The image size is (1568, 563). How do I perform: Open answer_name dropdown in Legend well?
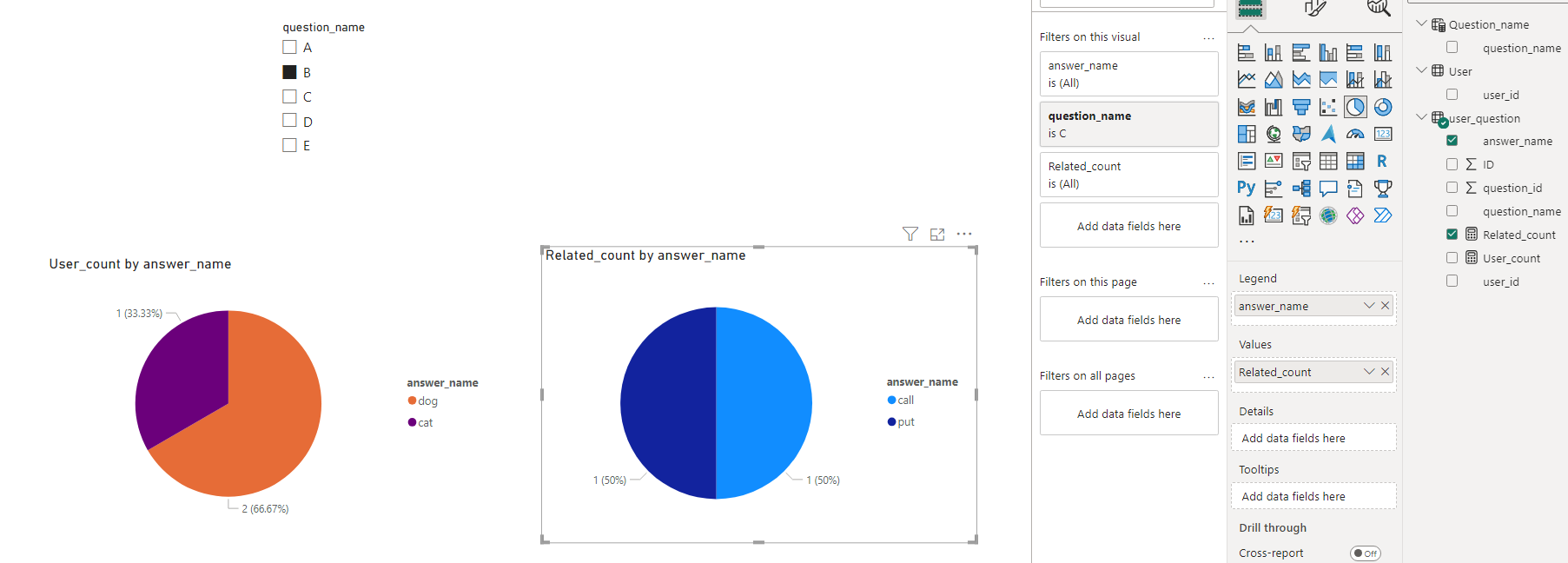[x=1369, y=306]
